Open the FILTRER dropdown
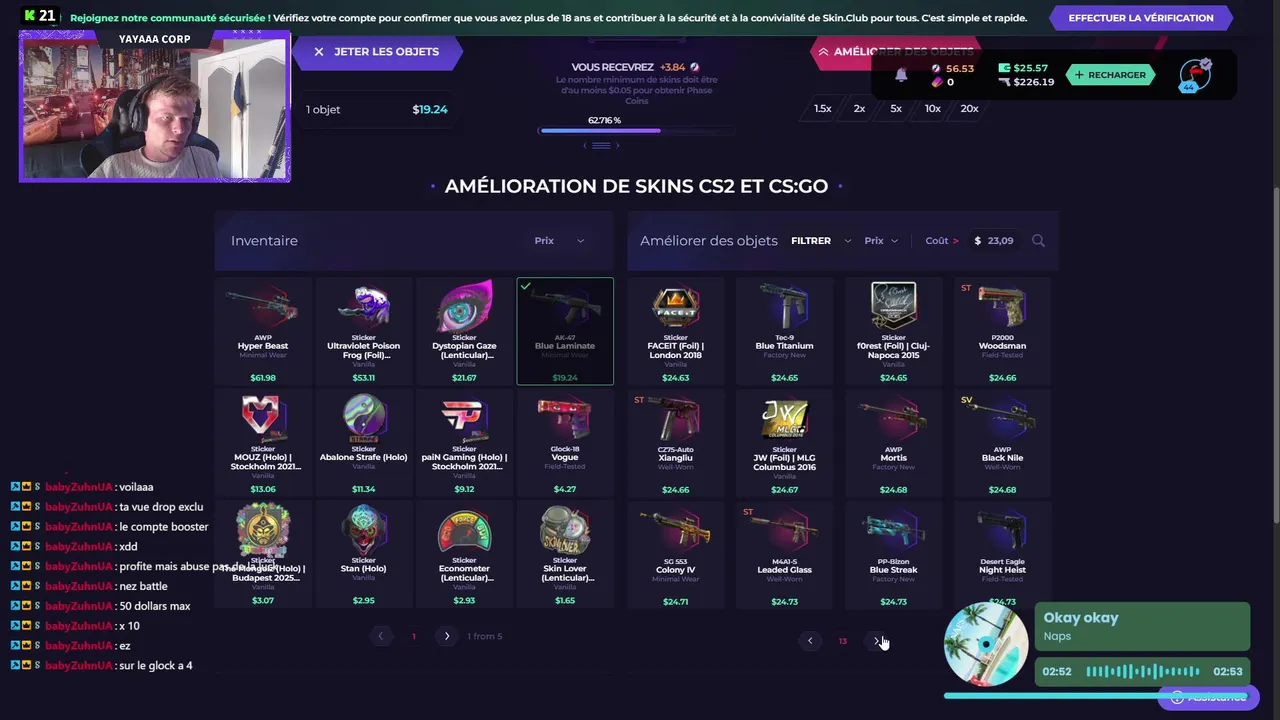 coord(821,241)
